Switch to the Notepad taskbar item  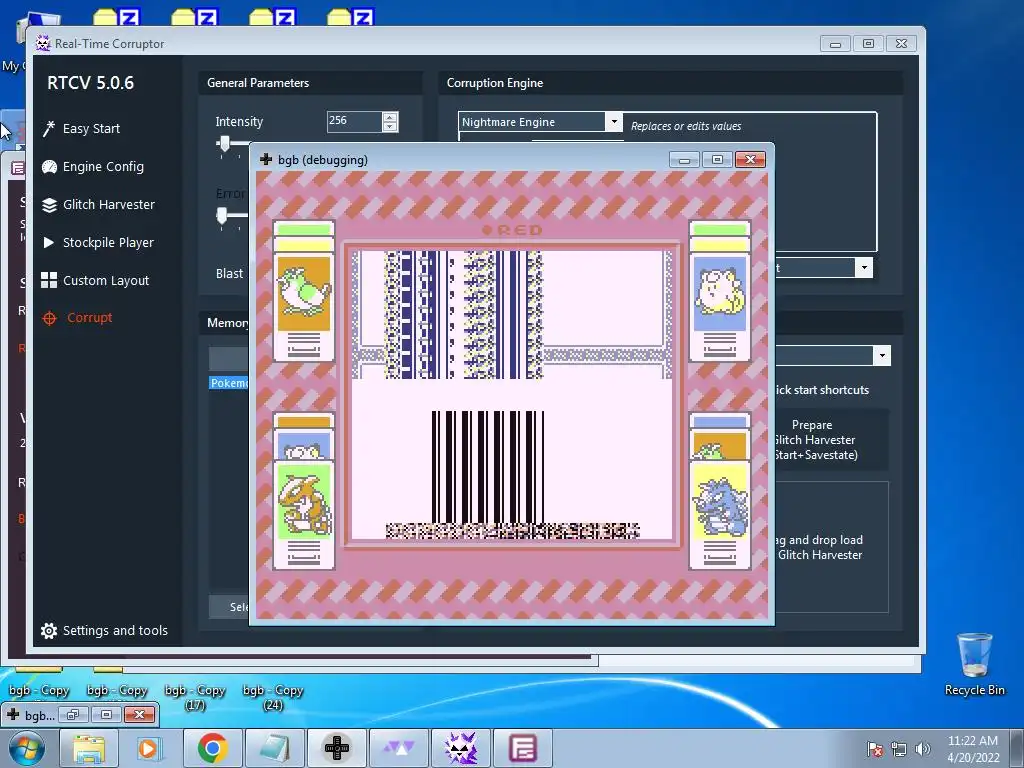pos(274,748)
